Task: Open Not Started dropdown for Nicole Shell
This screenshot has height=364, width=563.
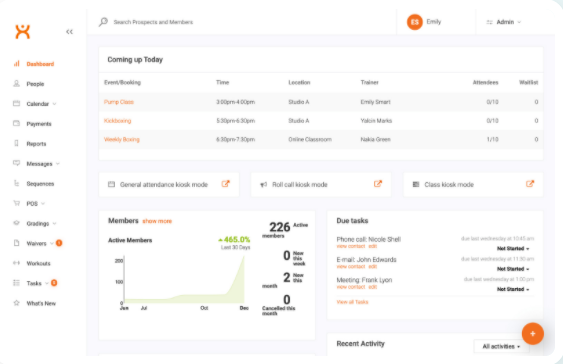Action: point(513,248)
